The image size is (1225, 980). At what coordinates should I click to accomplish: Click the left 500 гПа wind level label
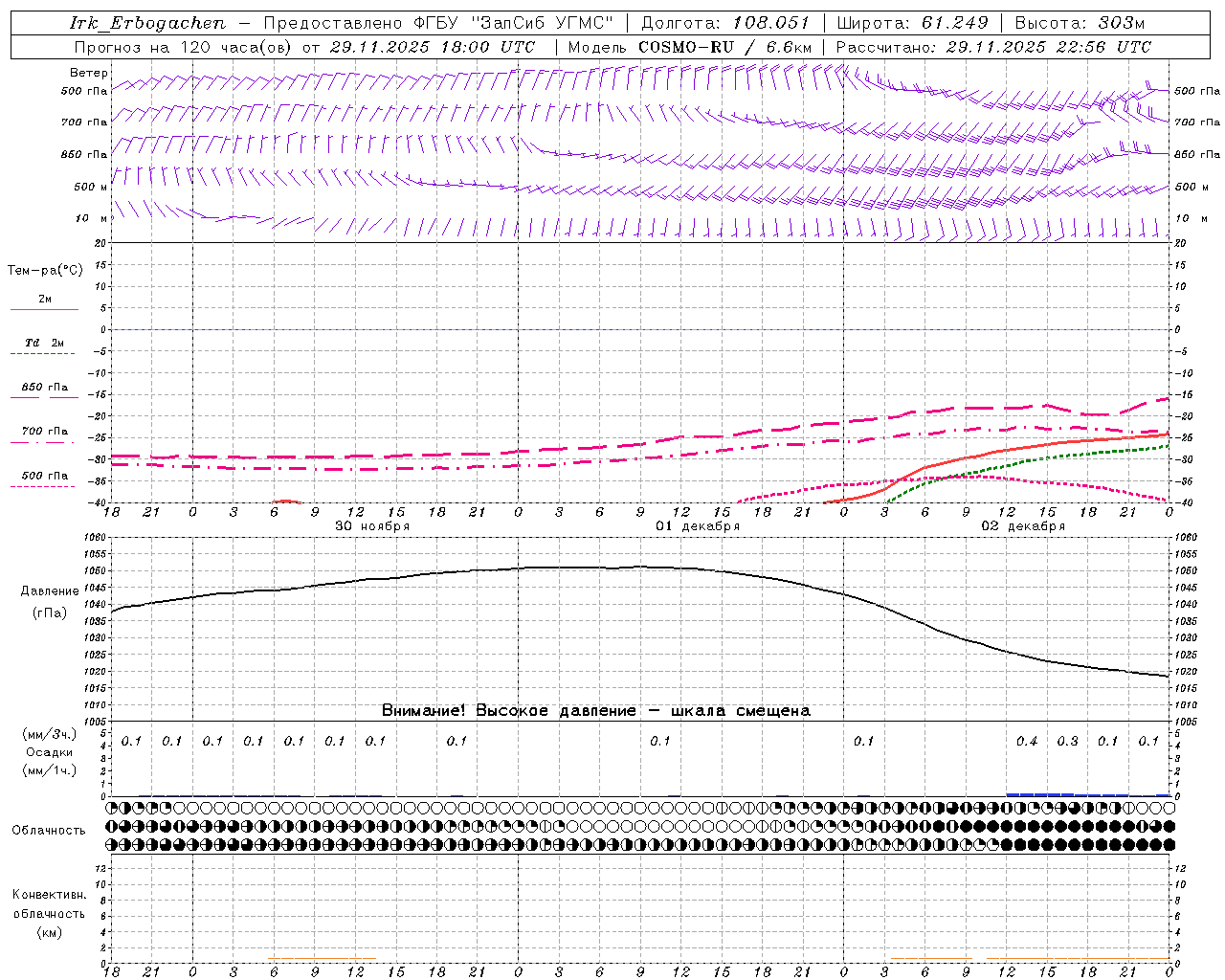[x=84, y=91]
